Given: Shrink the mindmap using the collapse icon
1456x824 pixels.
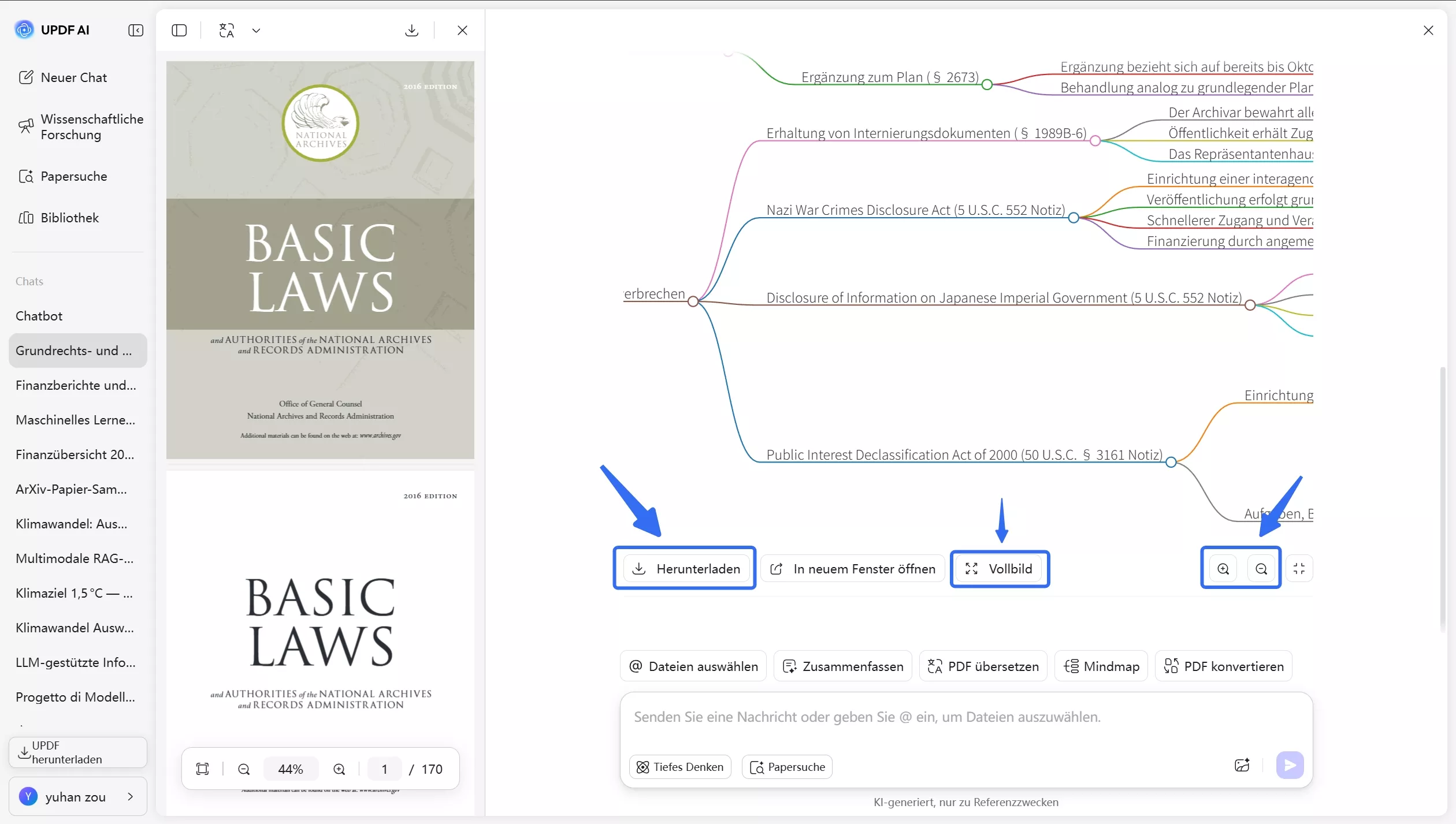Looking at the screenshot, I should point(1299,568).
